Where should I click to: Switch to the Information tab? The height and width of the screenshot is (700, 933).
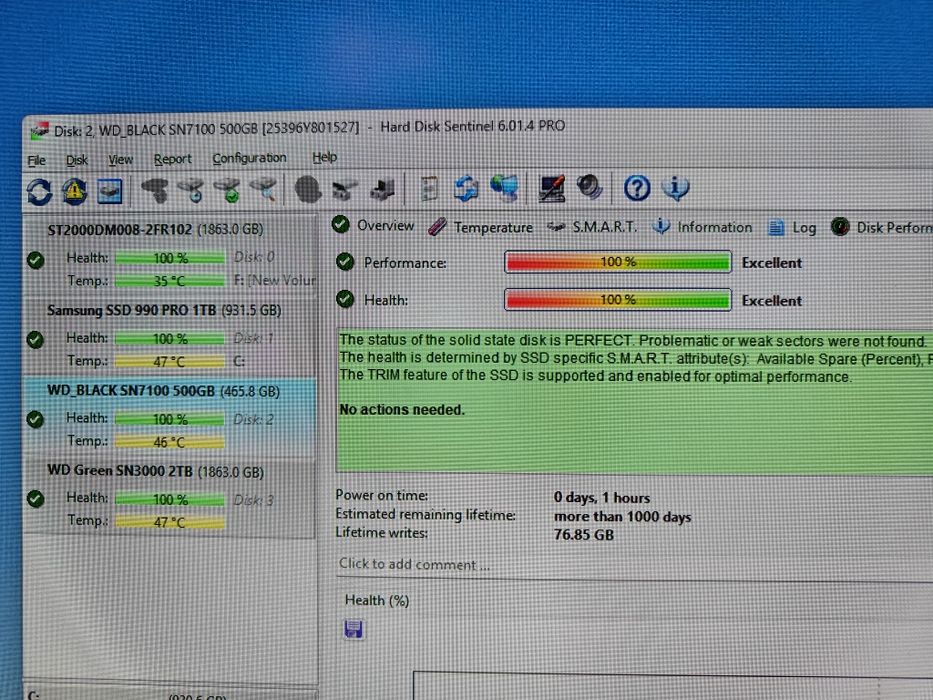pos(702,227)
